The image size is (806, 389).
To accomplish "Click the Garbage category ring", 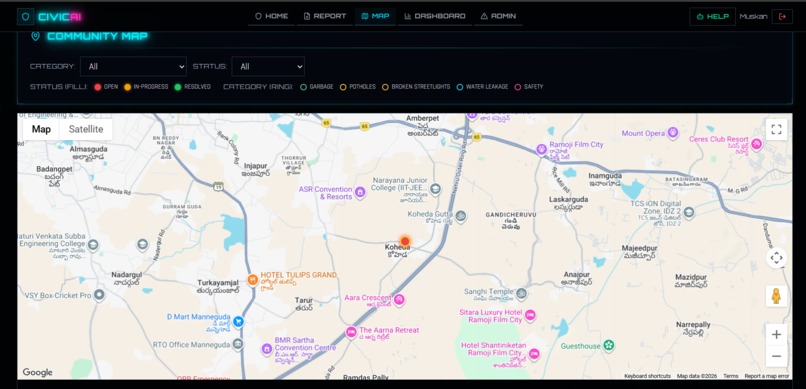I will point(303,87).
